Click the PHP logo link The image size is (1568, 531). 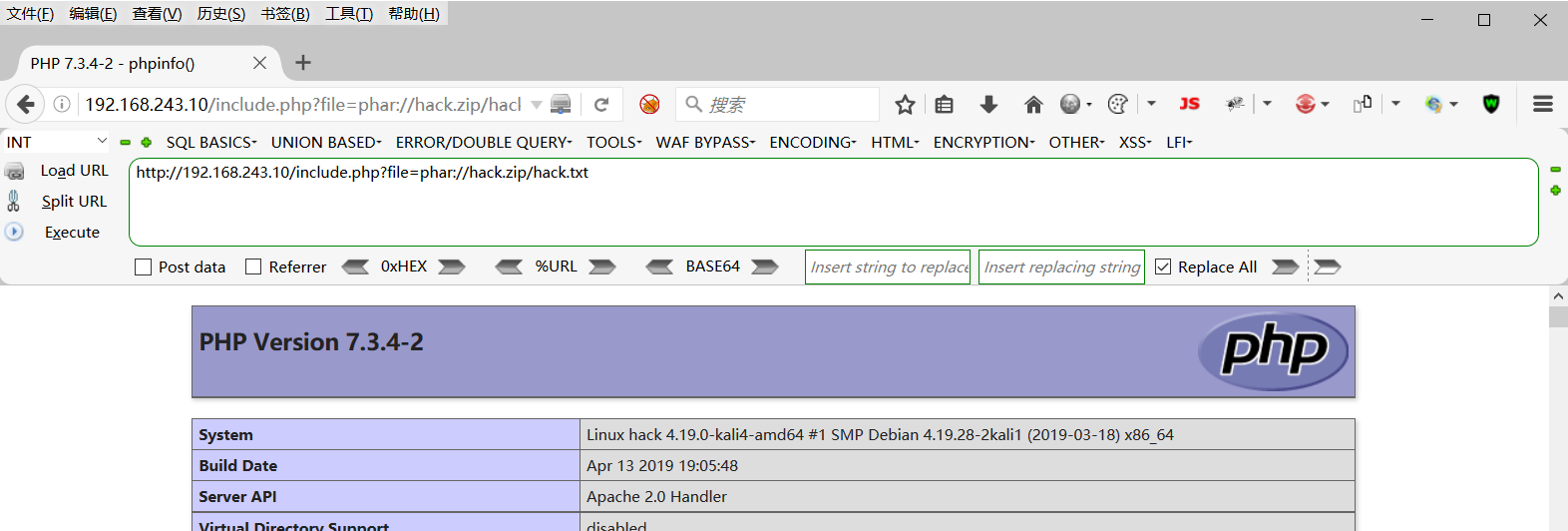1274,351
